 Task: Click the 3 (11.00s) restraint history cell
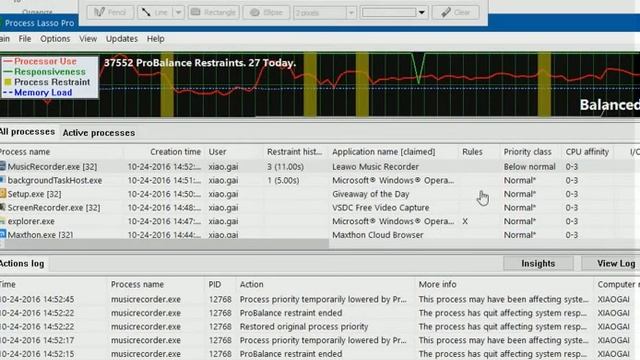coord(285,167)
